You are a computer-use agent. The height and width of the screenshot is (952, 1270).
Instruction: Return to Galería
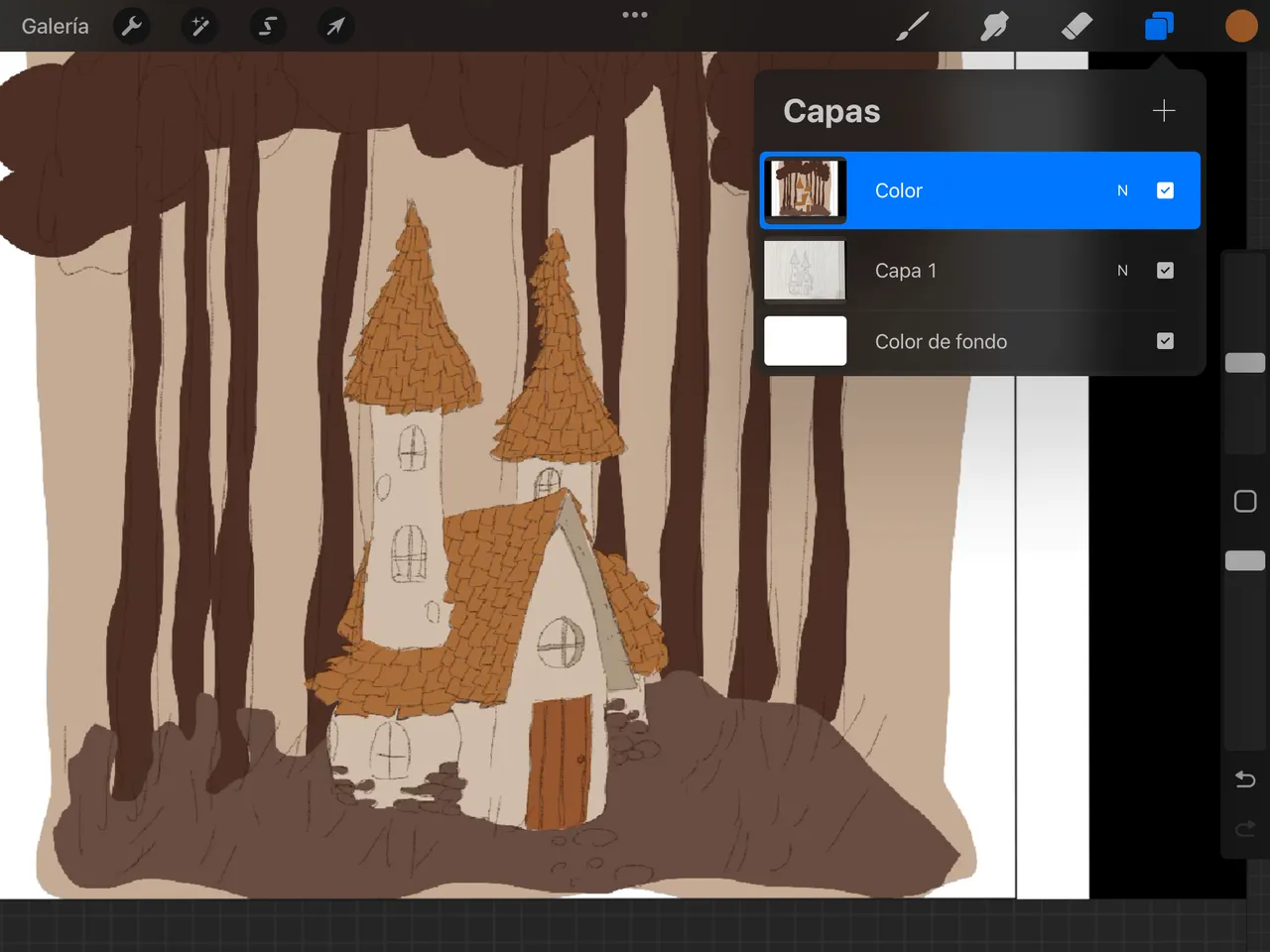[x=56, y=26]
